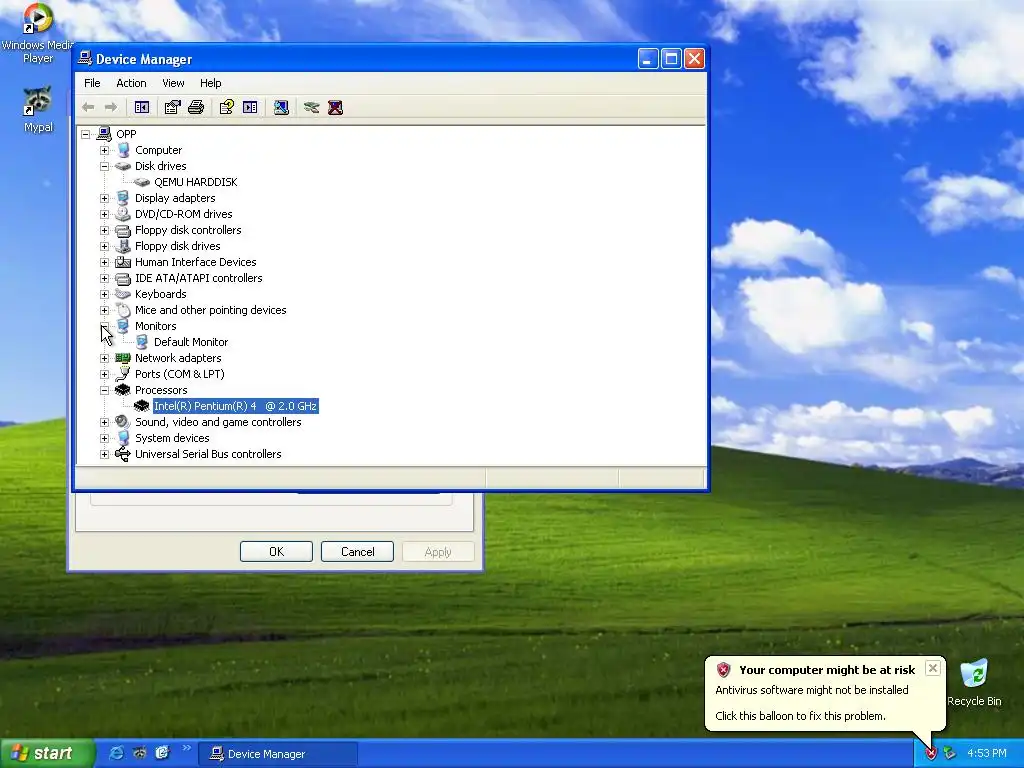This screenshot has height=768, width=1024.
Task: Collapse the OPP root node
Action: point(86,134)
